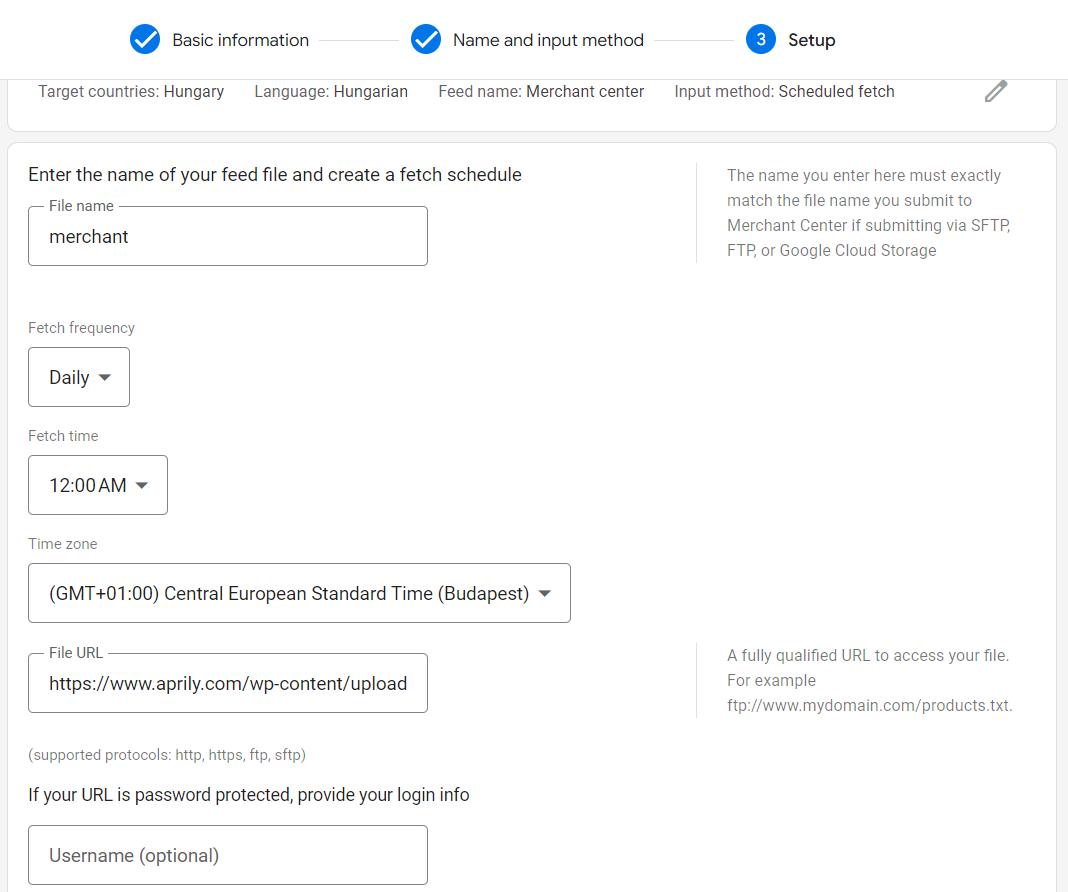The image size is (1068, 892).
Task: Click the Language: Hungarian summary text
Action: [331, 92]
